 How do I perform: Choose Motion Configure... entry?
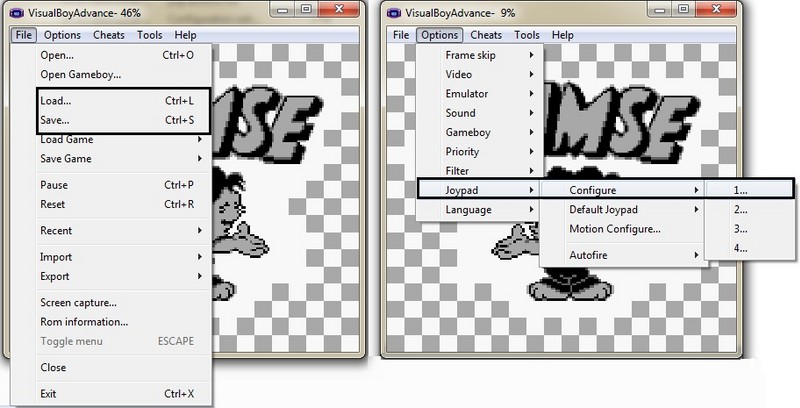coord(623,229)
